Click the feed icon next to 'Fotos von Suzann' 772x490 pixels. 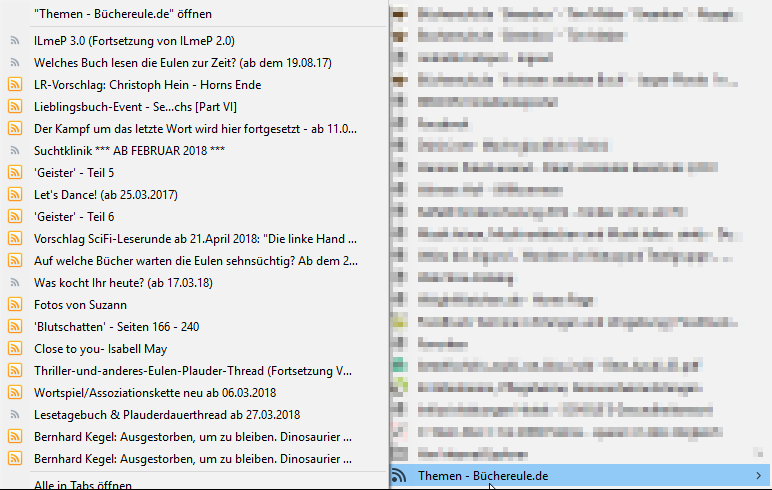[15, 304]
